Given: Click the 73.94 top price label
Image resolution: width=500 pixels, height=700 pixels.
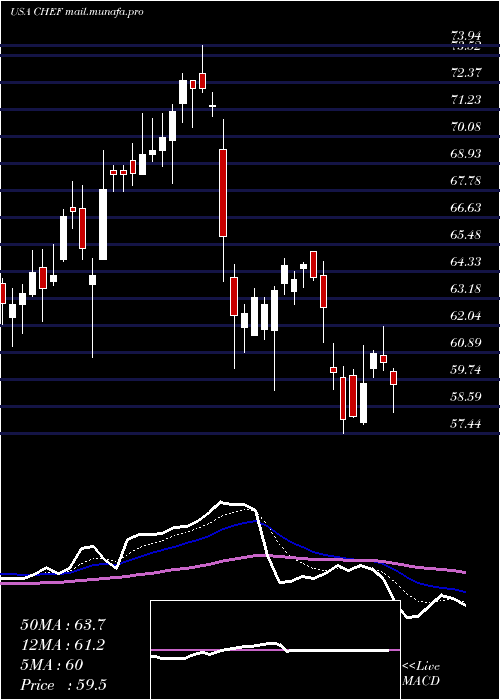Looking at the screenshot, I should pyautogui.click(x=466, y=36).
